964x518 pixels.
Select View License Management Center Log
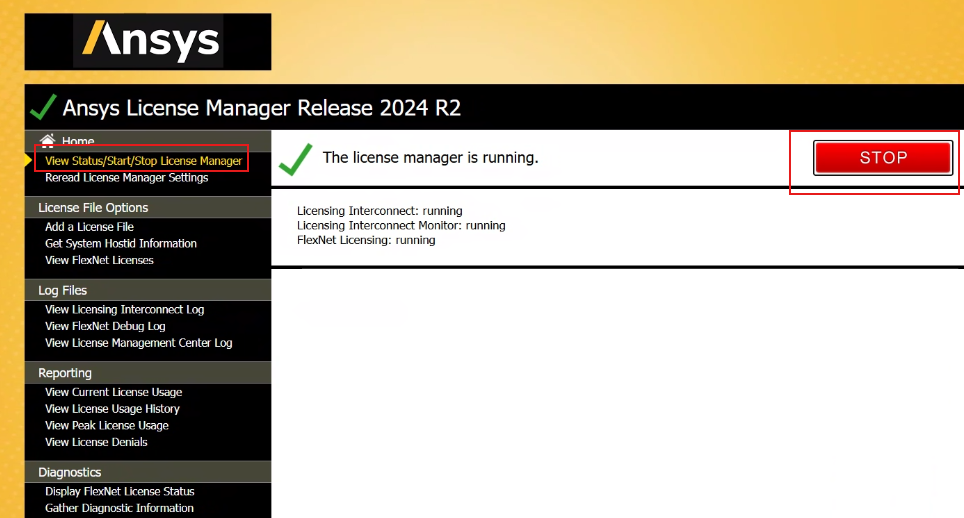tap(138, 343)
